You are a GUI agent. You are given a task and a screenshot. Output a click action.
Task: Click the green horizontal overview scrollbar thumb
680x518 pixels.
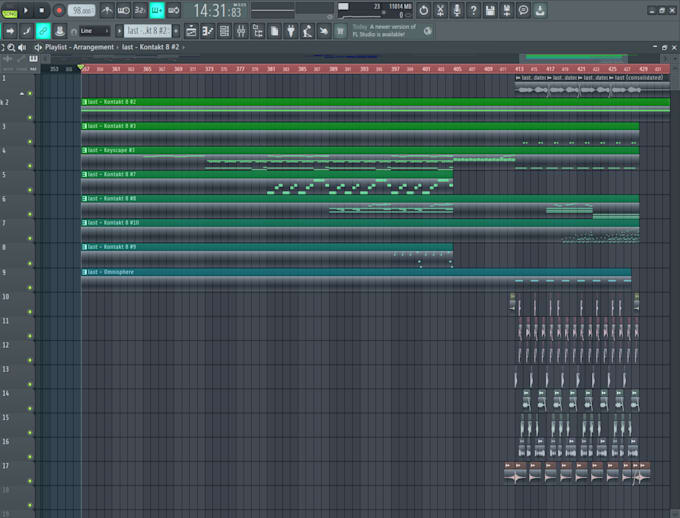tap(573, 57)
